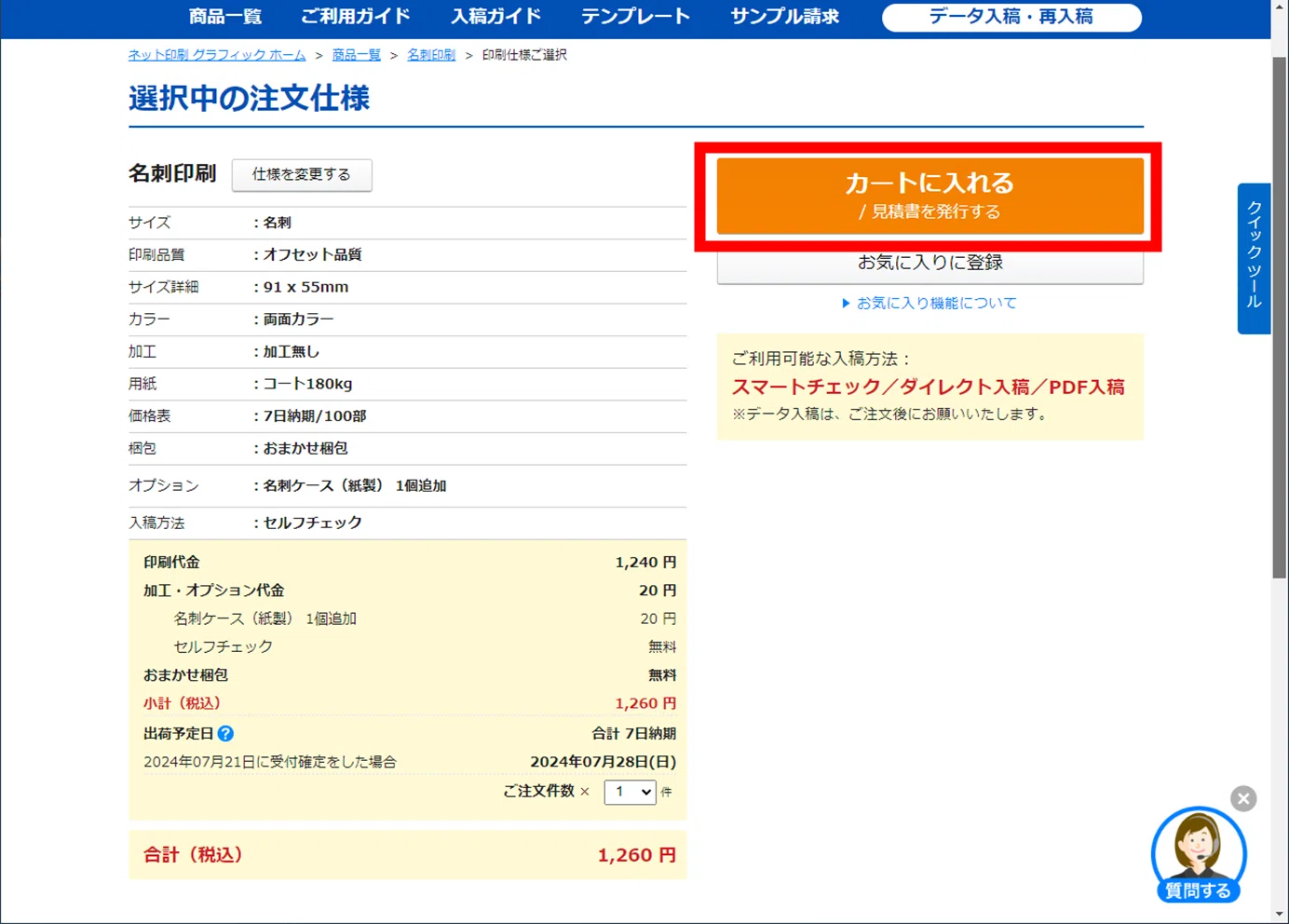Click the 7日納期/100部 price table value
This screenshot has width=1289, height=924.
click(x=315, y=416)
